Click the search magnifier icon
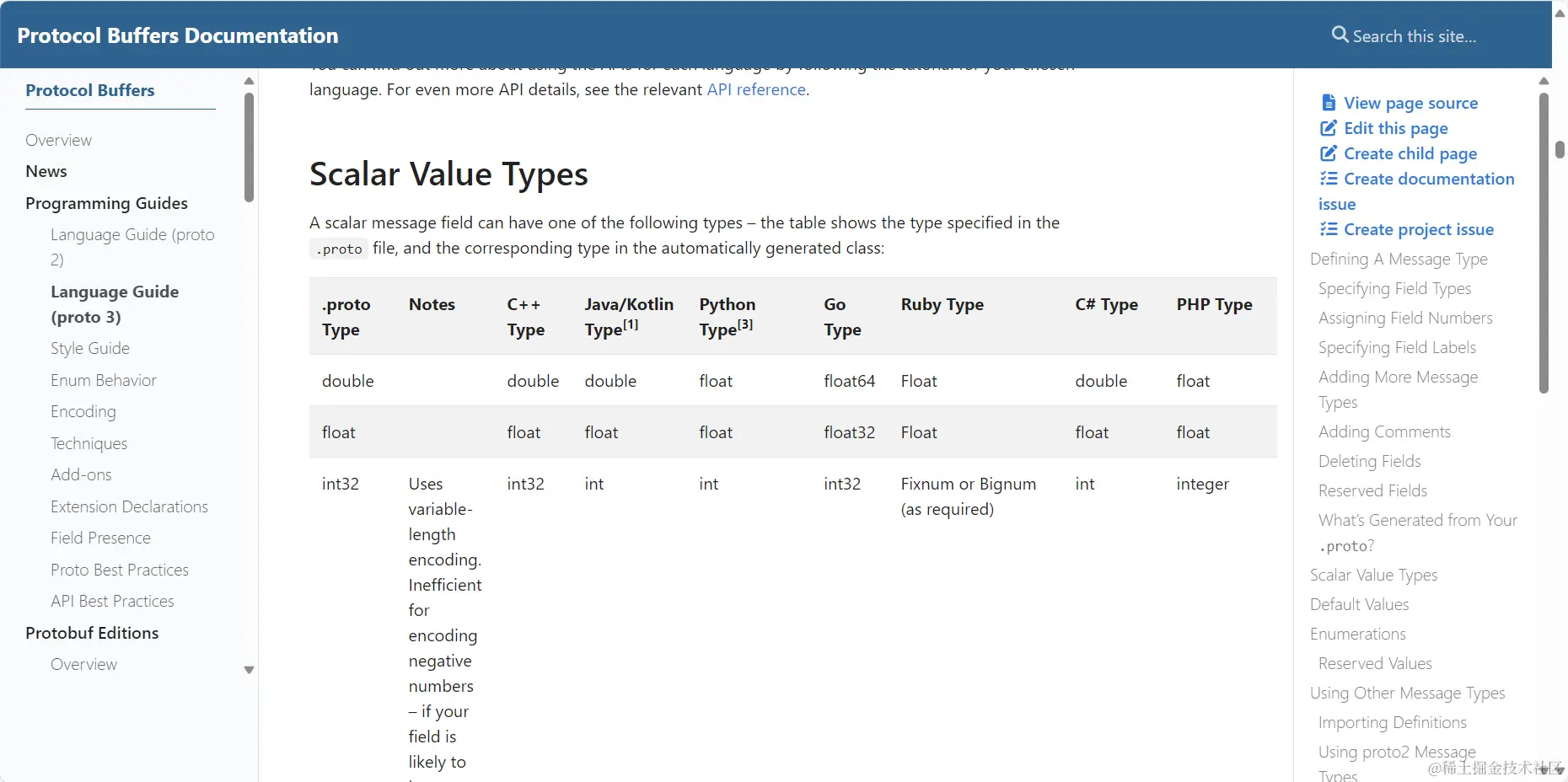The image size is (1568, 782). tap(1340, 35)
